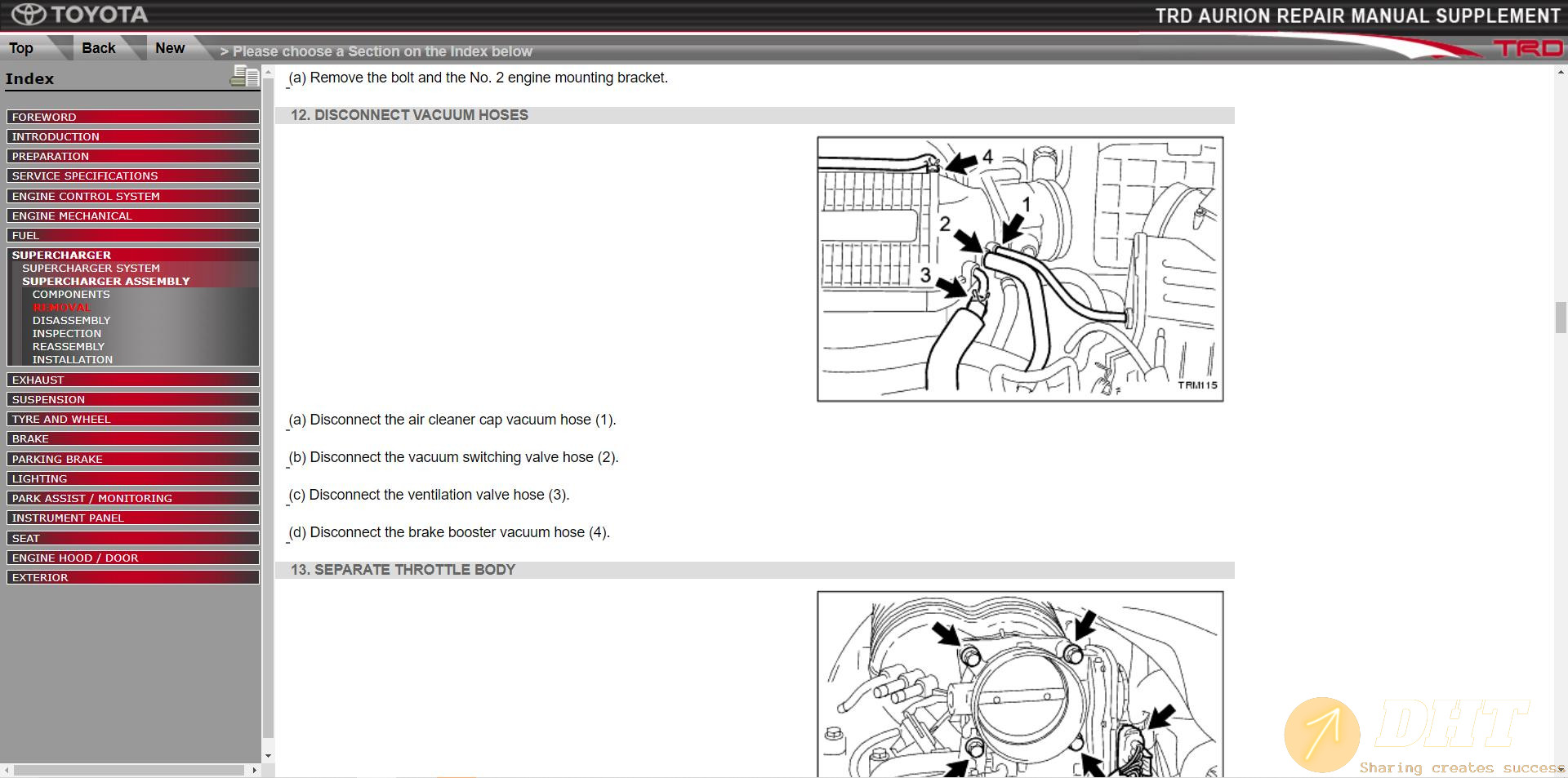Screen dimensions: 1568x778
Task: Click heading 12. DISCONNECT VACUUM HOSES
Action: click(x=409, y=115)
